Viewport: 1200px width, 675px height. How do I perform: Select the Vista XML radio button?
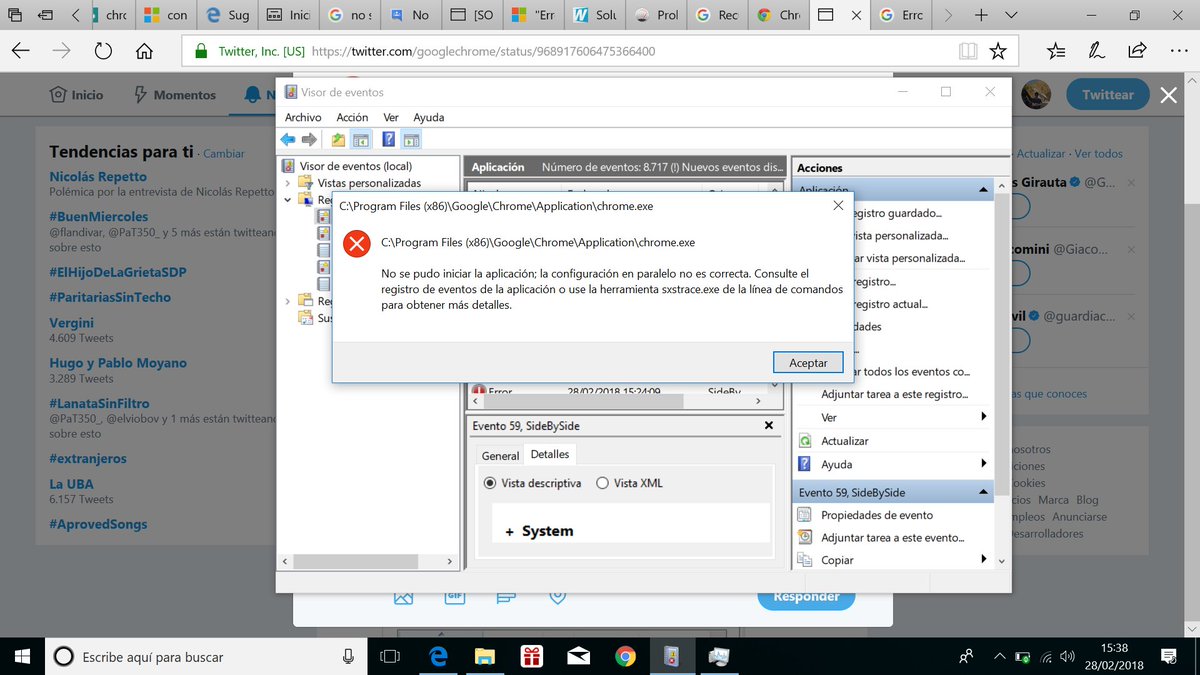tap(602, 483)
